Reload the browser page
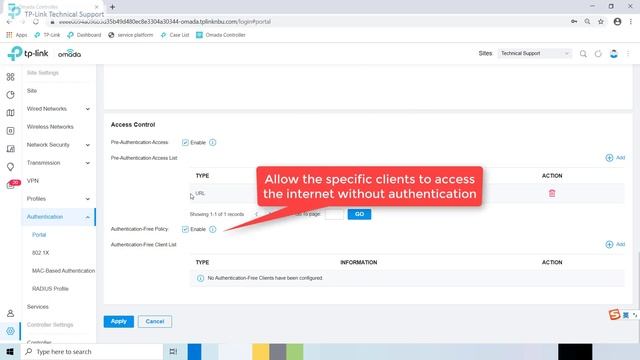 [36, 22]
